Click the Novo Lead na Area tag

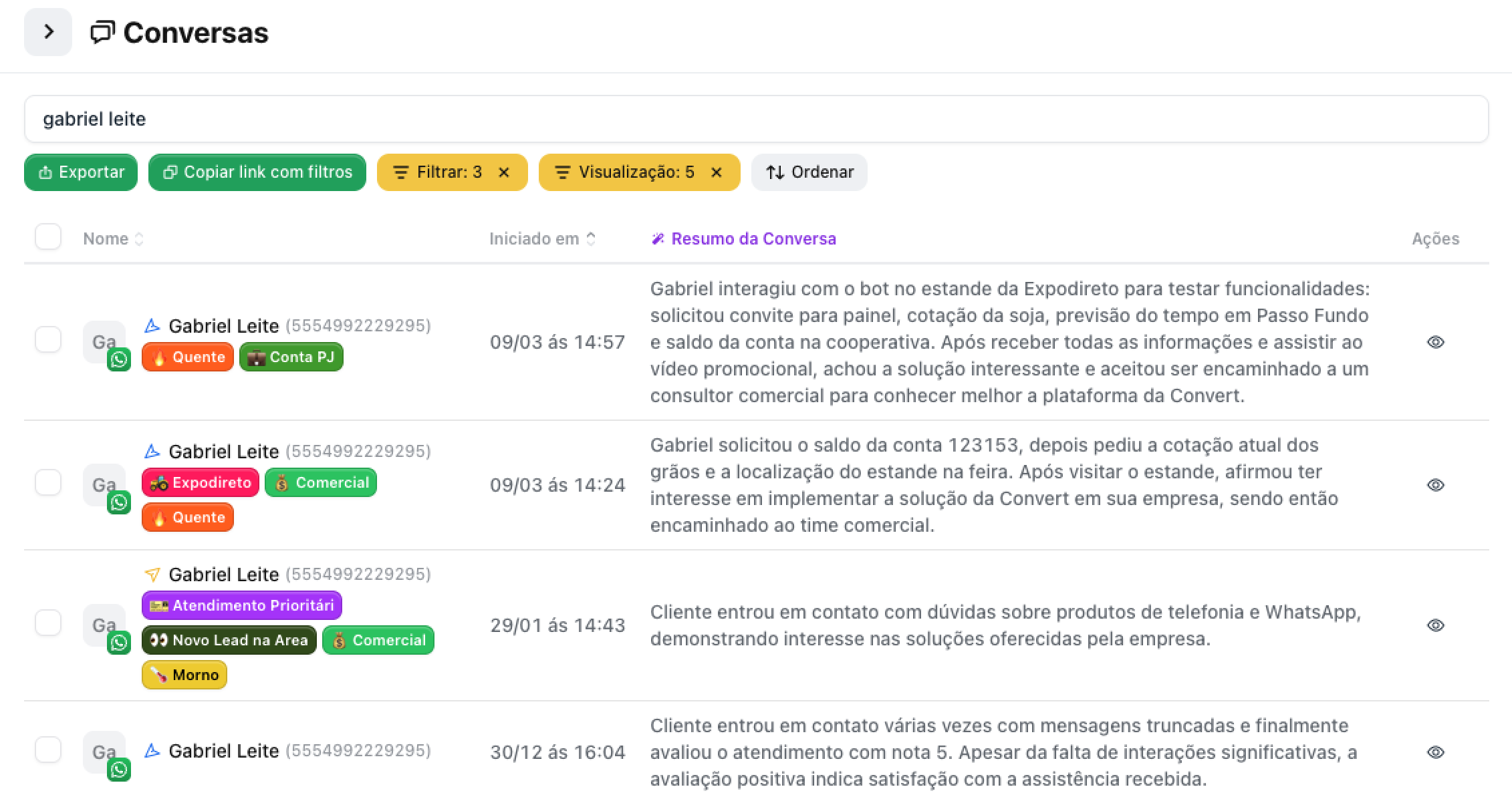coord(229,640)
